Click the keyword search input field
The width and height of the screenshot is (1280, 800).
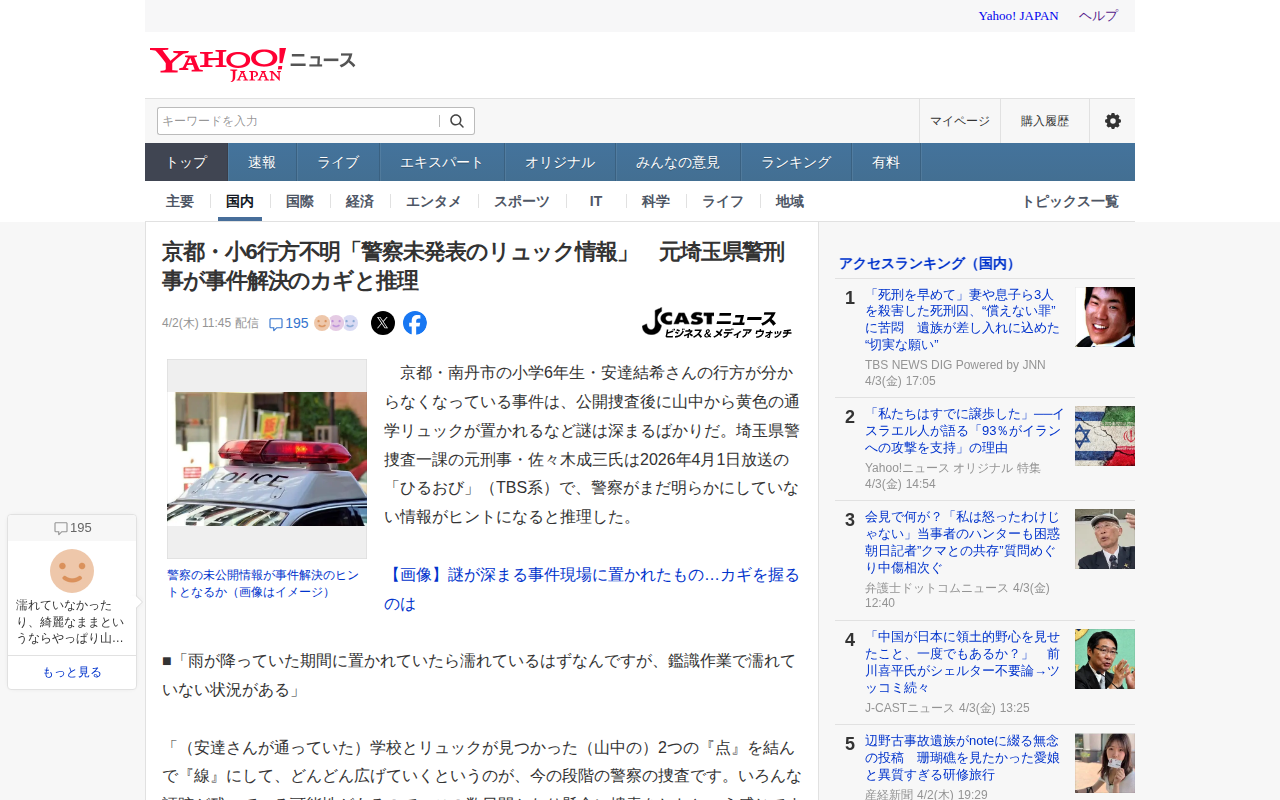(x=299, y=121)
